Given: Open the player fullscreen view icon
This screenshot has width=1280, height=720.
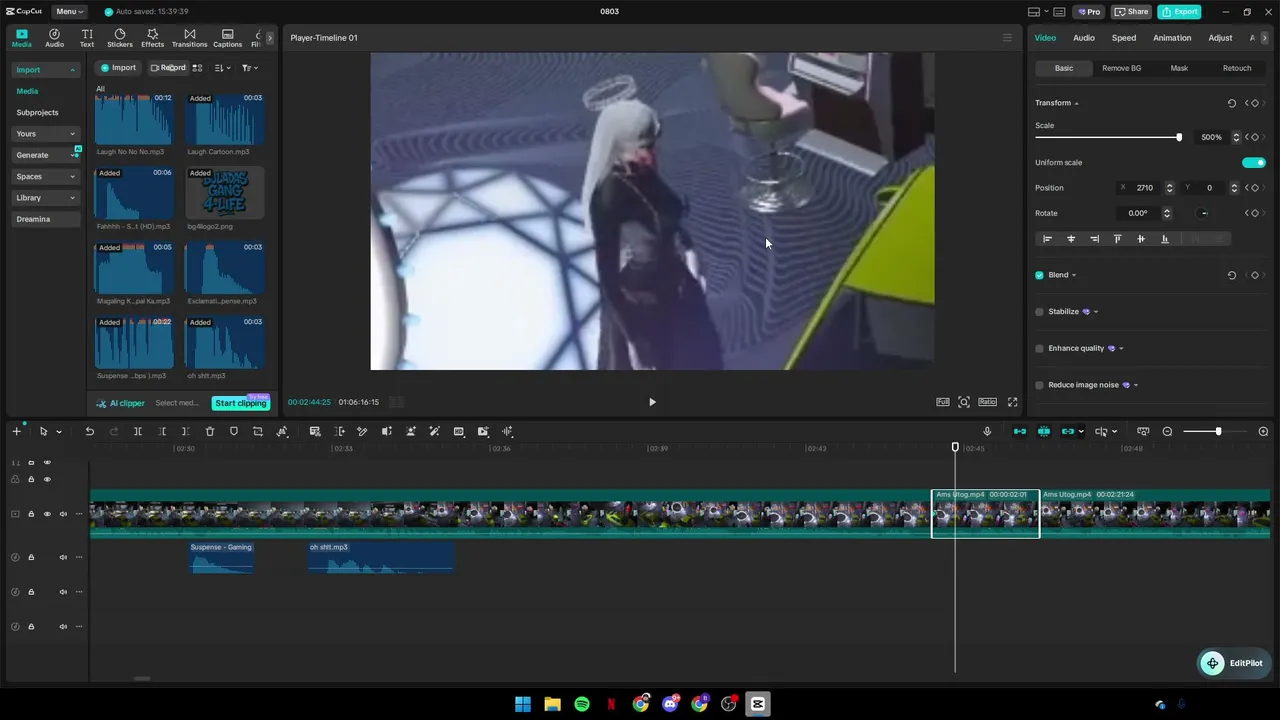Looking at the screenshot, I should click(1012, 402).
